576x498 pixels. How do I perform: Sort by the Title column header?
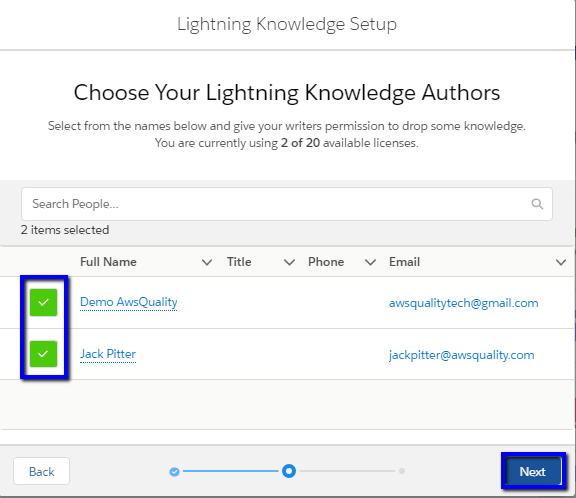pos(239,262)
